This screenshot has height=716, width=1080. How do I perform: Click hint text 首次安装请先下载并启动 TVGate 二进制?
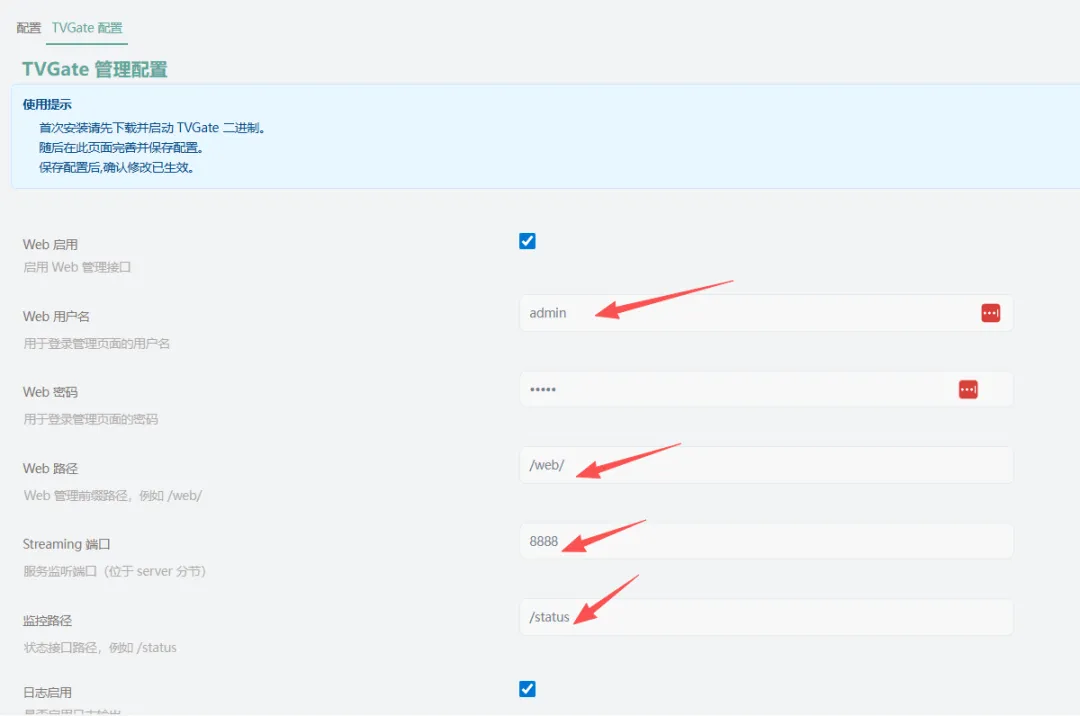tap(152, 128)
